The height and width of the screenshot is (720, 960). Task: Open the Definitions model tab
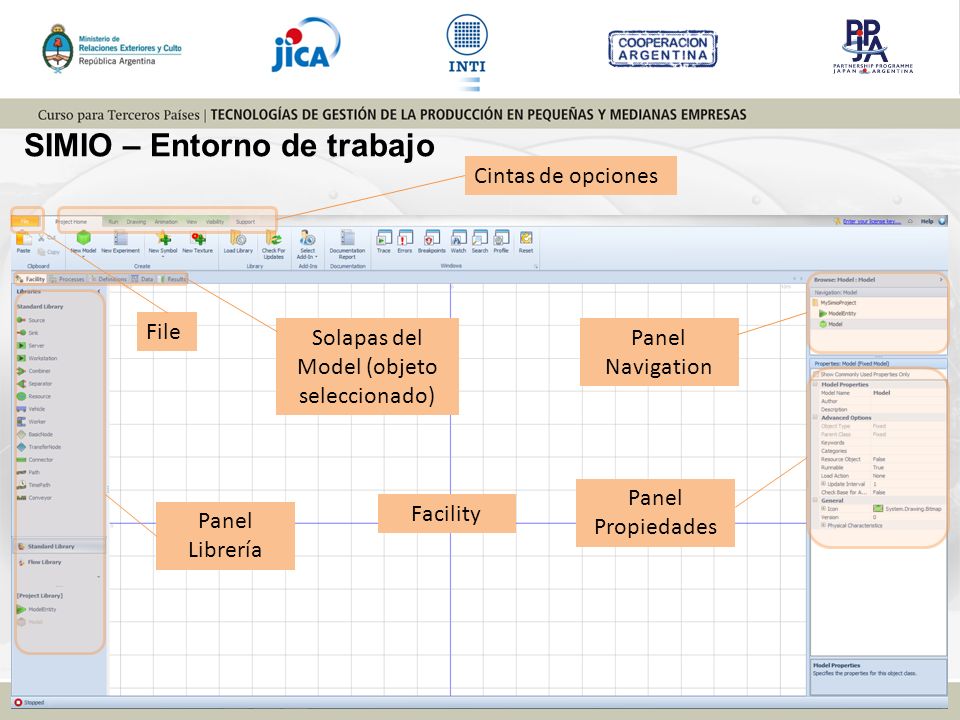(x=109, y=279)
